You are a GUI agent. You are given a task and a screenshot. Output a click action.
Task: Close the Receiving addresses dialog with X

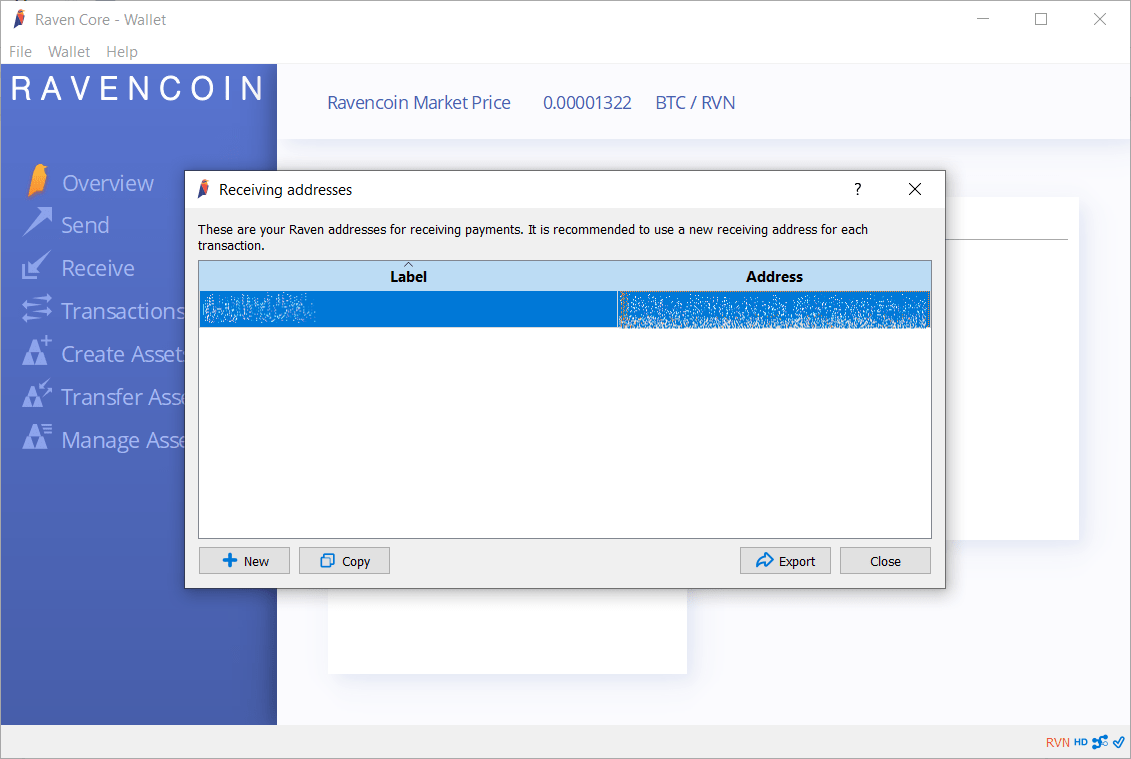pyautogui.click(x=915, y=189)
